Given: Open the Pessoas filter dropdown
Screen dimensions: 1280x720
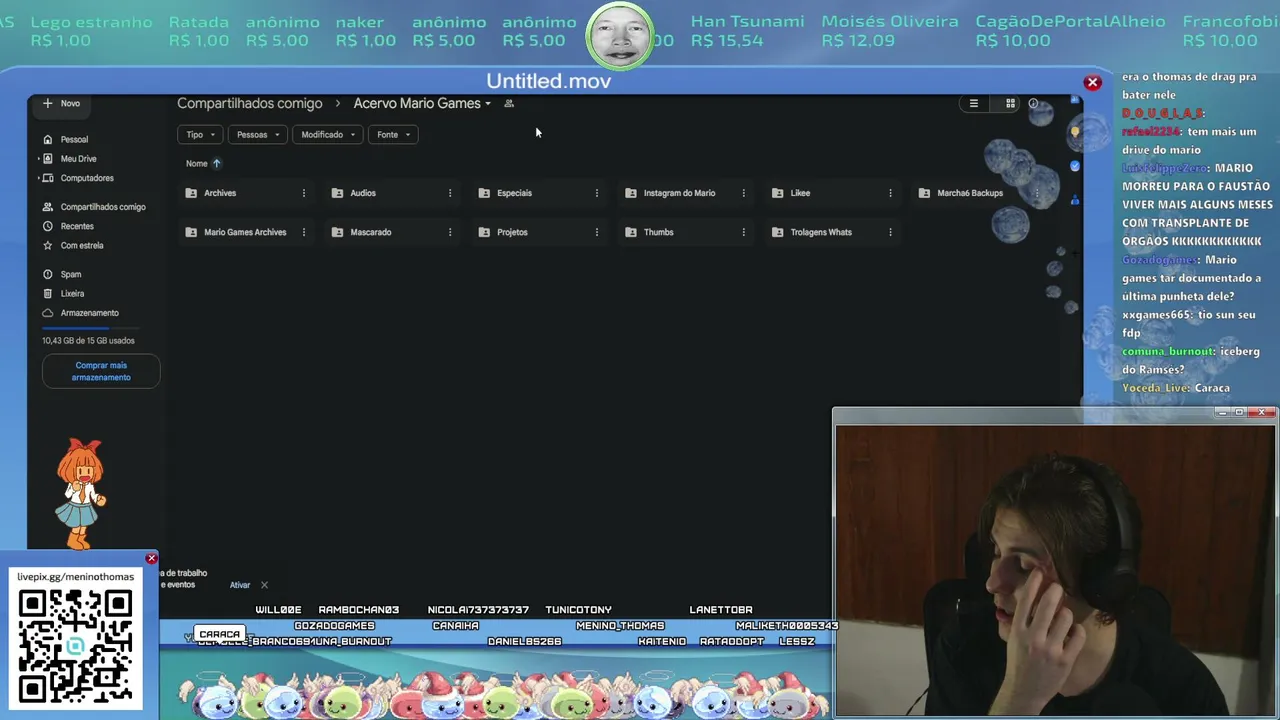Looking at the screenshot, I should coord(258,134).
